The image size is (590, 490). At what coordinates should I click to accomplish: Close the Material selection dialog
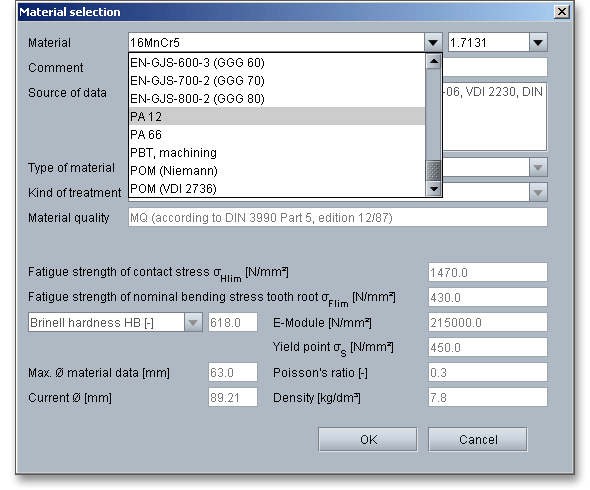[x=561, y=12]
